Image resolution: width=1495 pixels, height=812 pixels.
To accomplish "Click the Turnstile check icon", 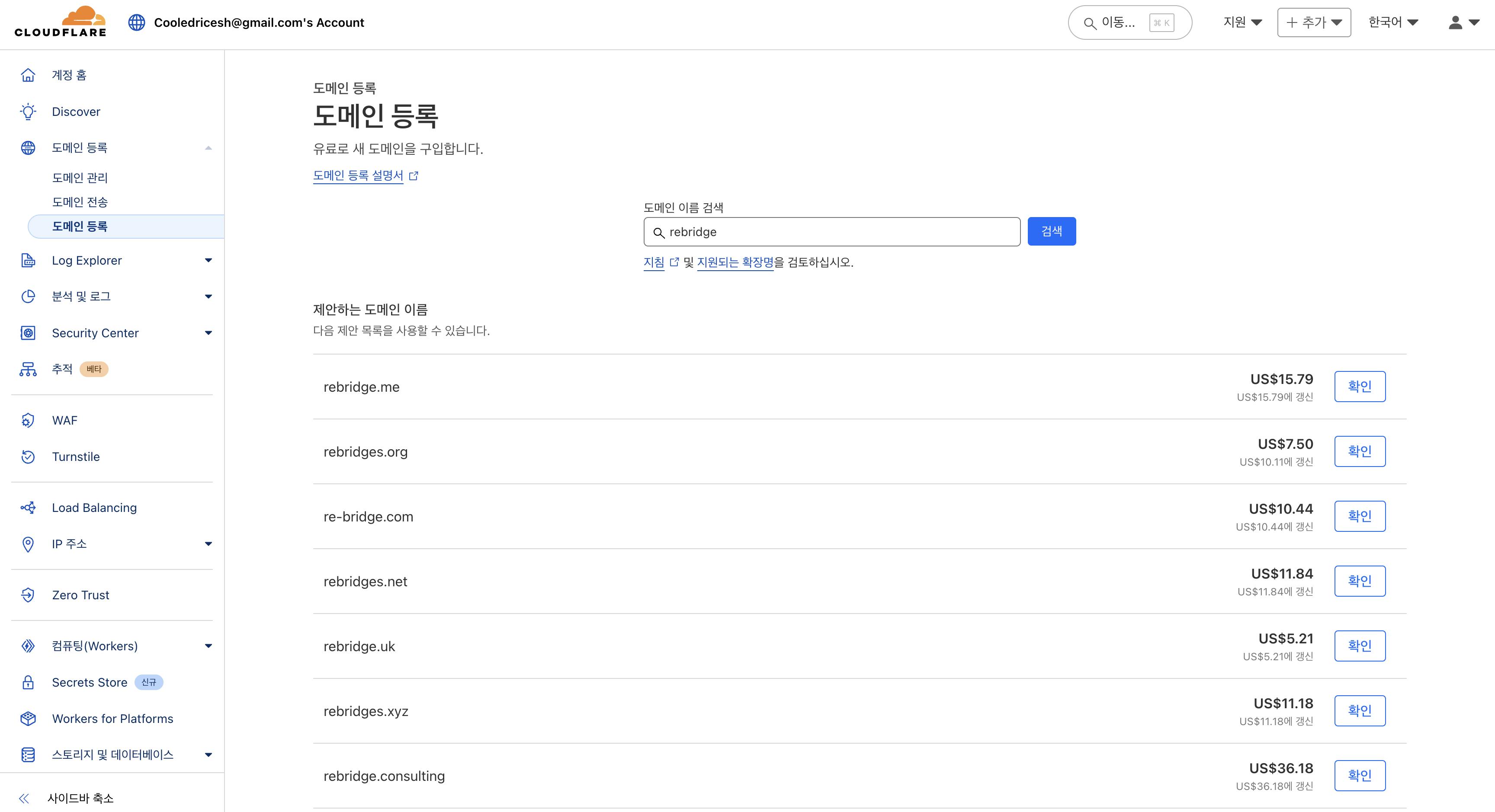I will pyautogui.click(x=28, y=457).
